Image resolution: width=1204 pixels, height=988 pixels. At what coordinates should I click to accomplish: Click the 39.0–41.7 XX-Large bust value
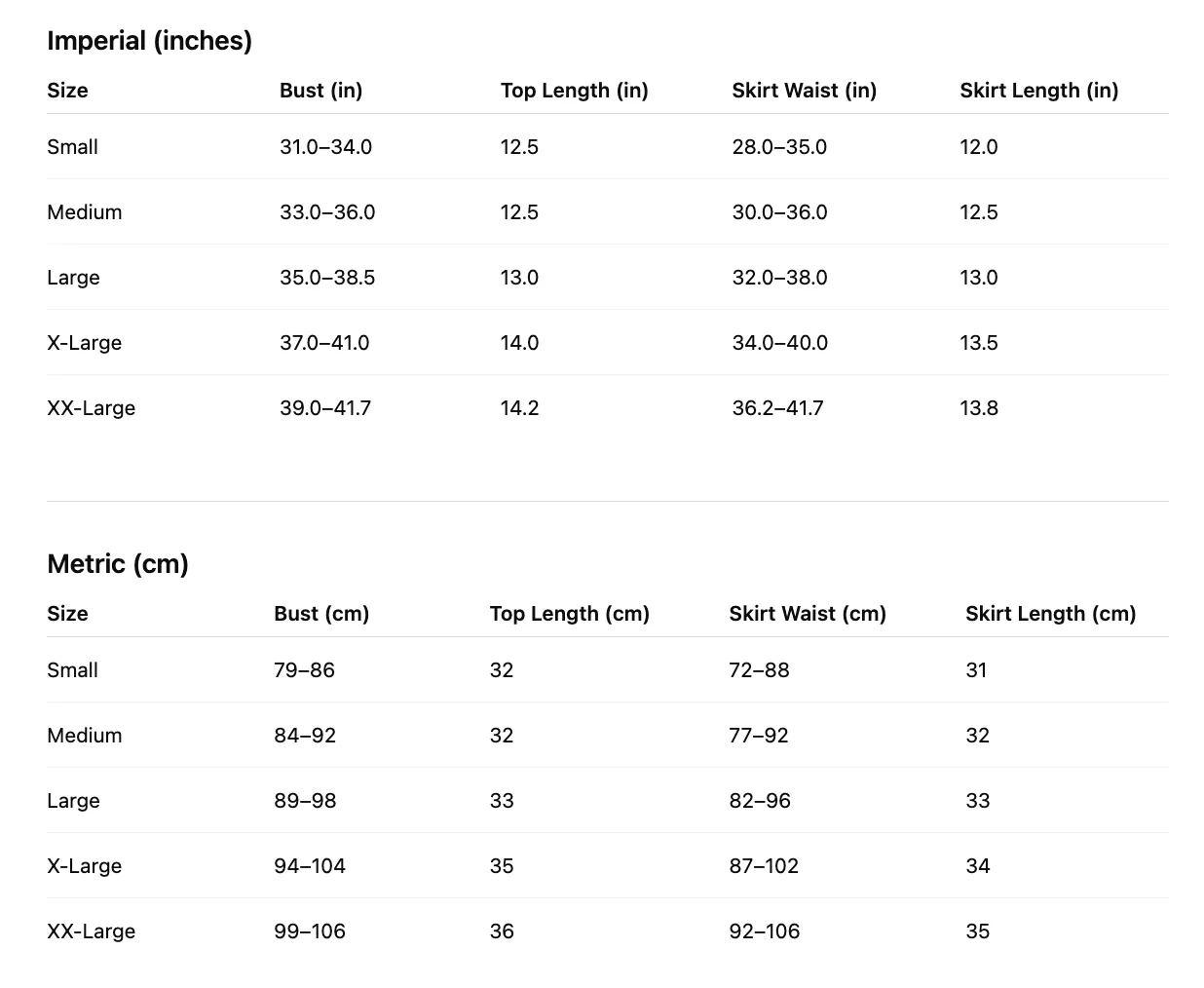(325, 408)
